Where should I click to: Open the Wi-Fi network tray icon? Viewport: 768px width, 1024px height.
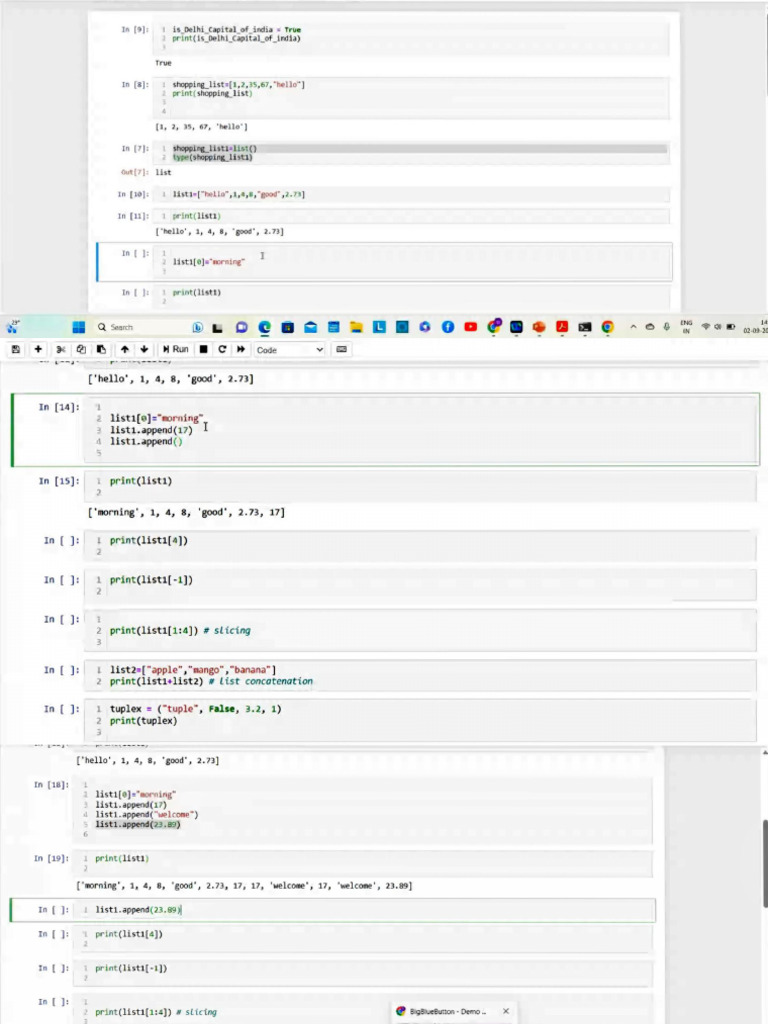(705, 327)
